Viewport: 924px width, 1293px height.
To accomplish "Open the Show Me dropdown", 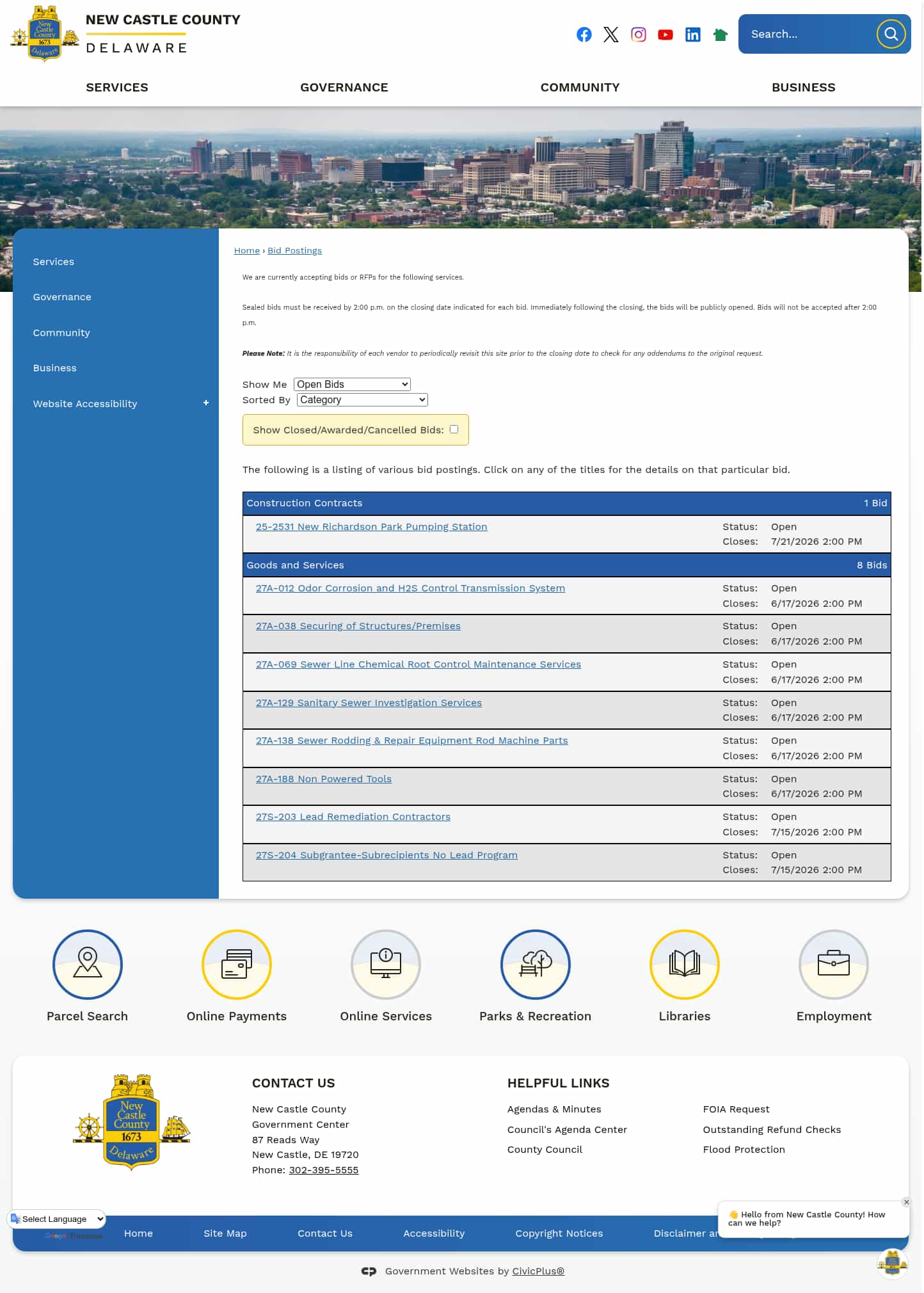I will (x=352, y=384).
